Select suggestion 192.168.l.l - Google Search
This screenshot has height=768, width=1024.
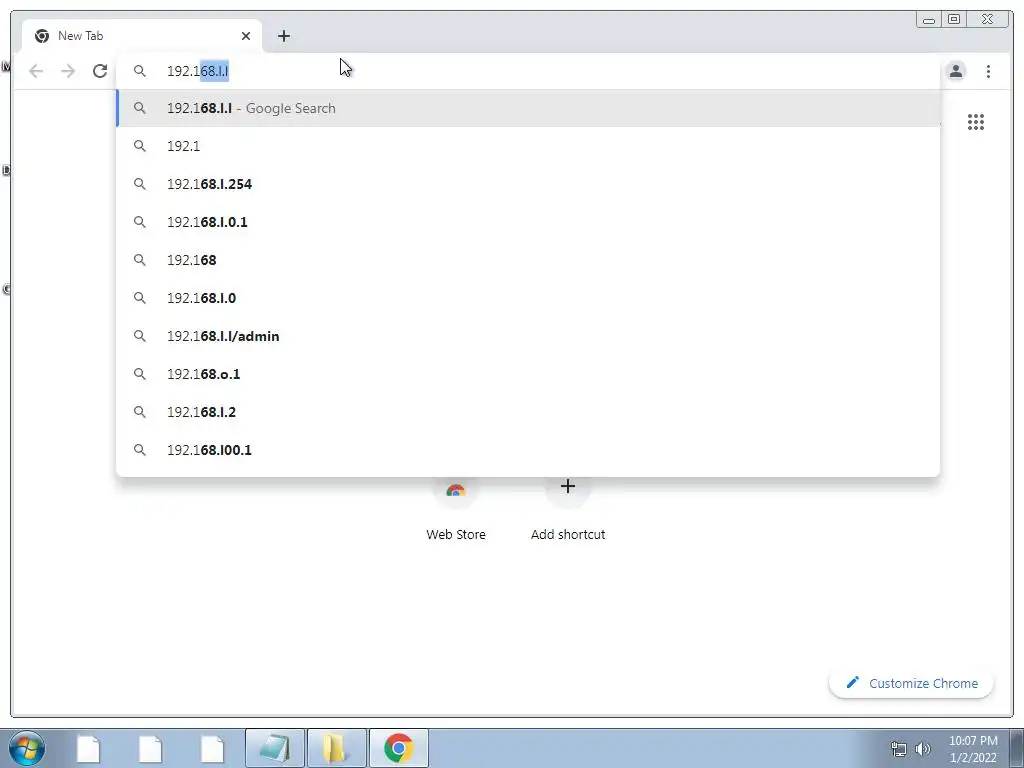pos(528,108)
